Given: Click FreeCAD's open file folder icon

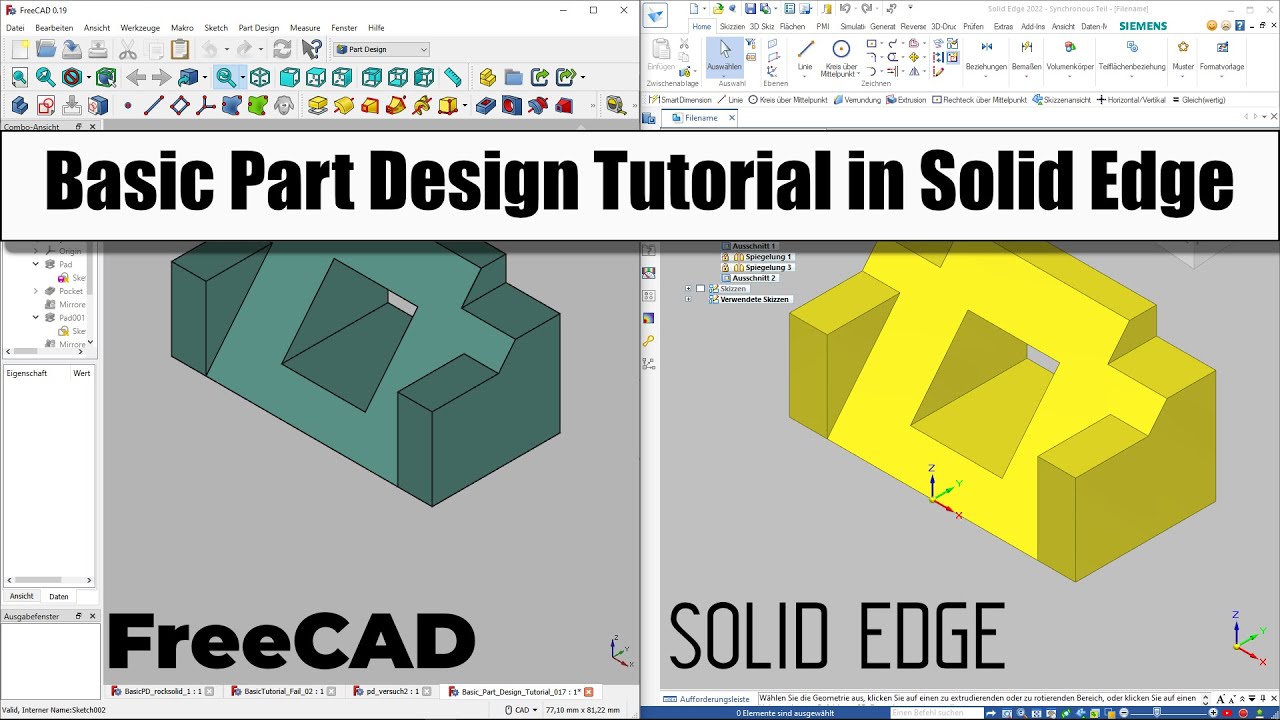Looking at the screenshot, I should point(46,49).
